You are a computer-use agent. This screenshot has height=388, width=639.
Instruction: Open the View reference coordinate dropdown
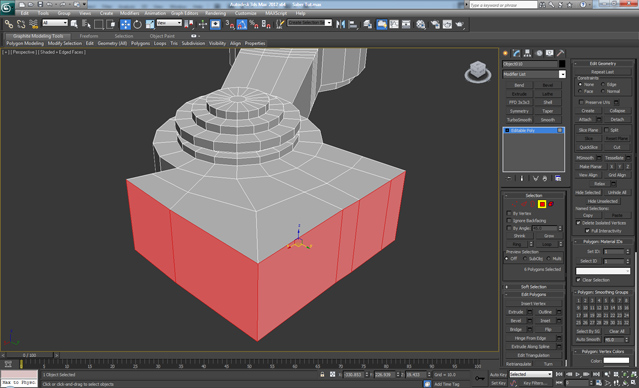[x=169, y=23]
